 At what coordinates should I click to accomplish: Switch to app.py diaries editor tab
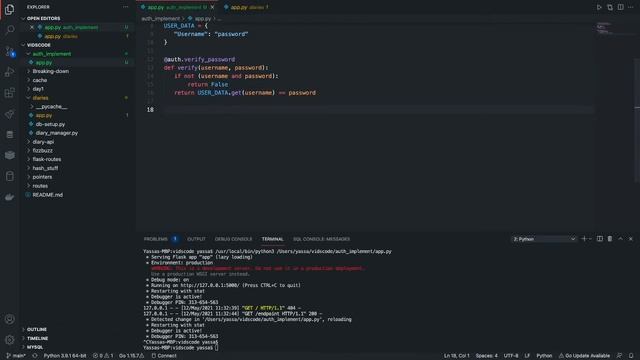point(246,7)
